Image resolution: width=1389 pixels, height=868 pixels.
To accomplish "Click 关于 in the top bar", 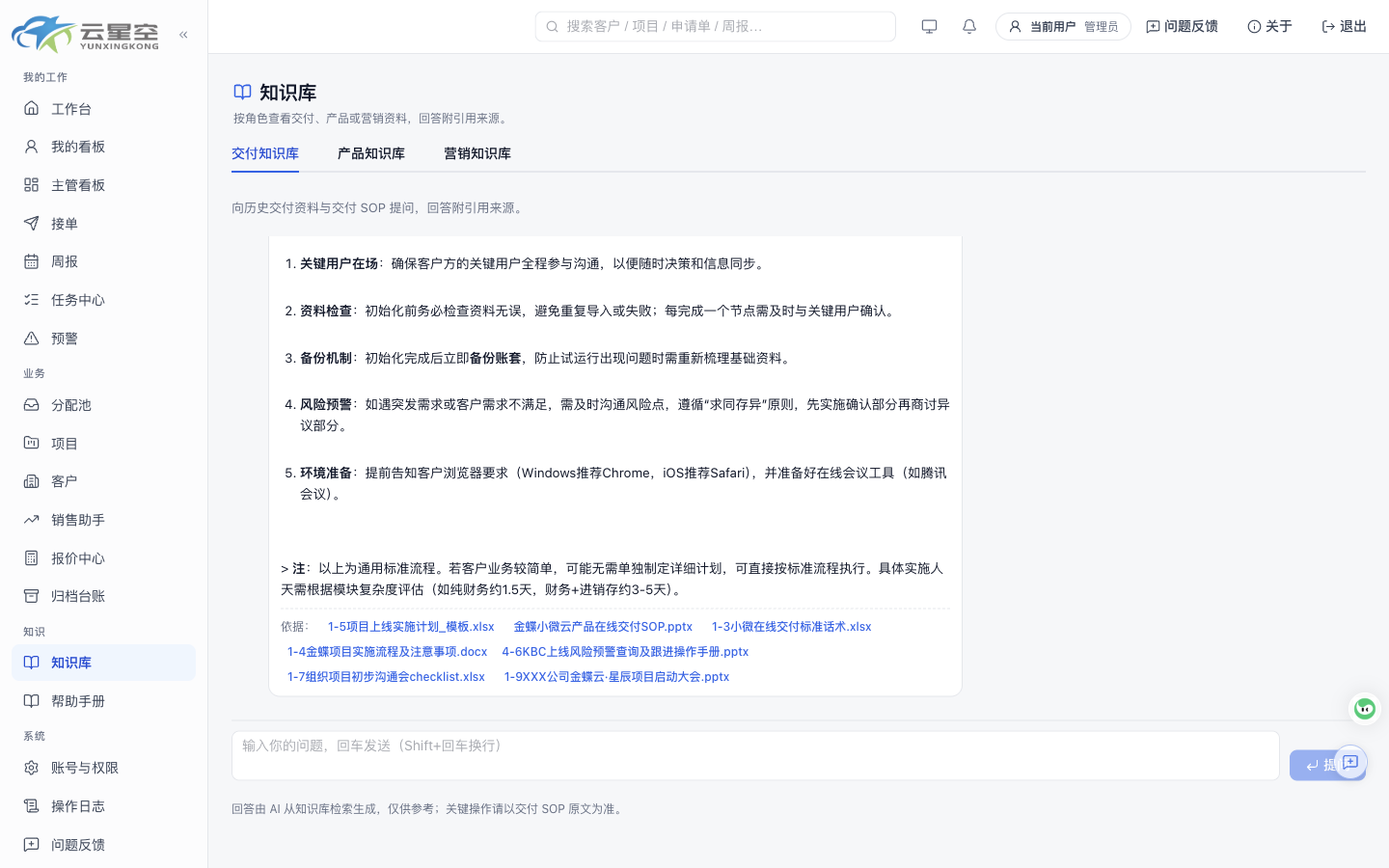I will coord(1269,27).
